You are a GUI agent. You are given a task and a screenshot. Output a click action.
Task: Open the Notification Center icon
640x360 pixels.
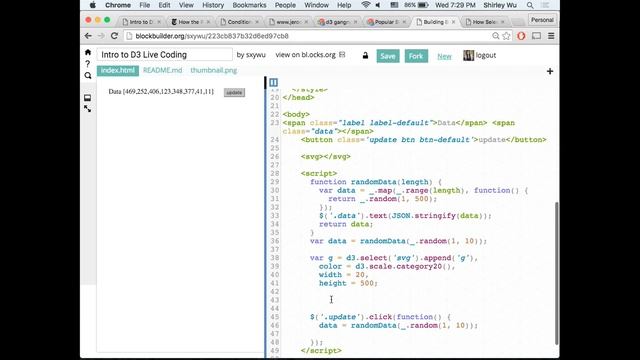coord(545,5)
